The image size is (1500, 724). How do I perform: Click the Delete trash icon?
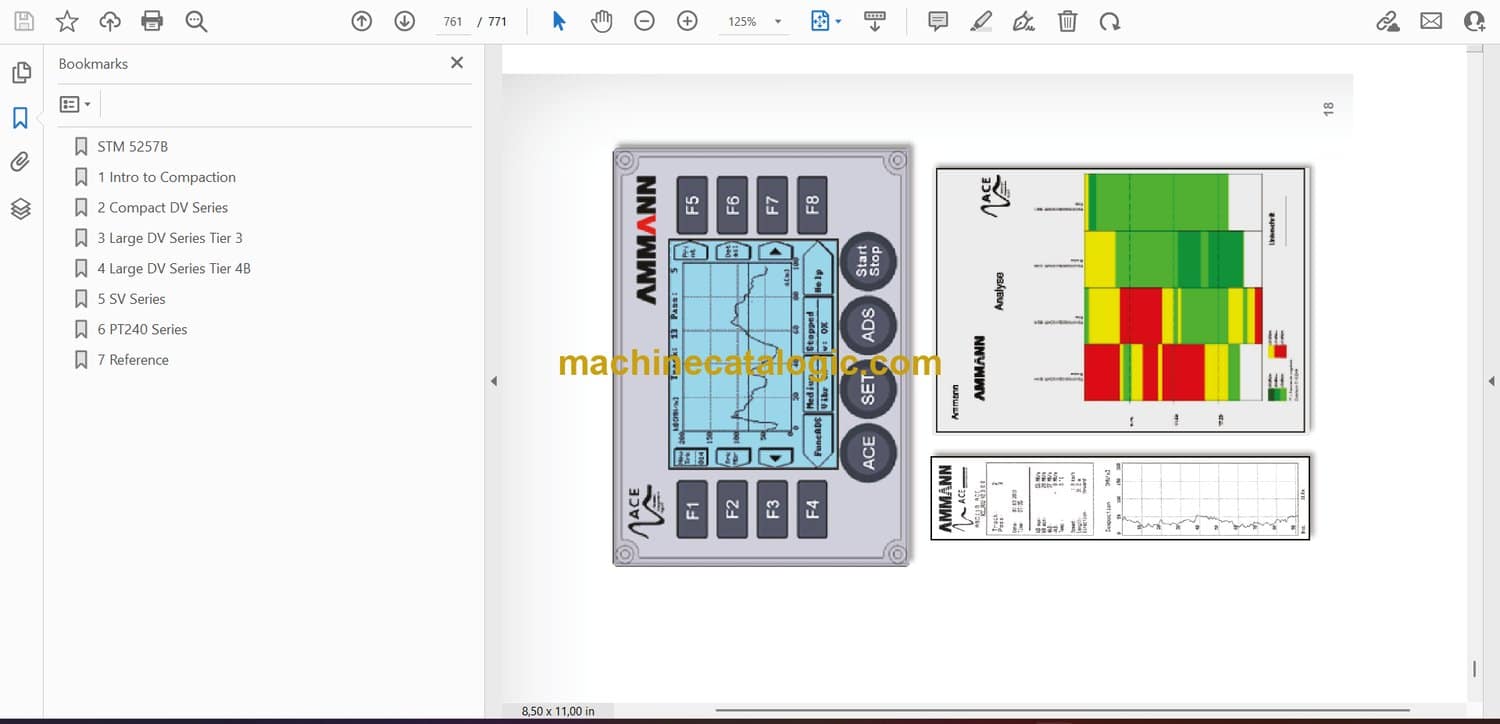point(1068,21)
